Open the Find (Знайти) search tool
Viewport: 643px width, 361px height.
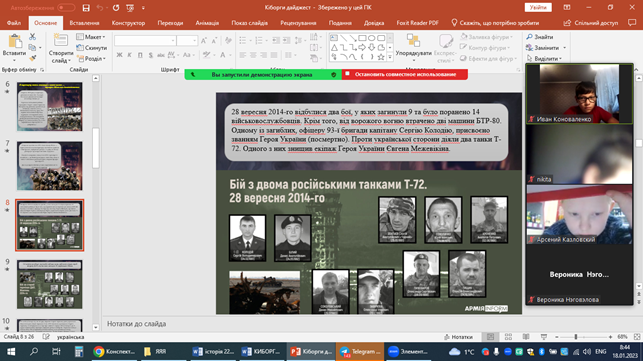(x=540, y=37)
